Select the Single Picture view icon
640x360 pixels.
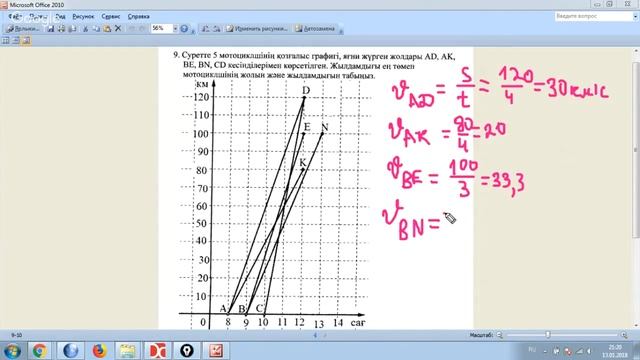(26, 40)
